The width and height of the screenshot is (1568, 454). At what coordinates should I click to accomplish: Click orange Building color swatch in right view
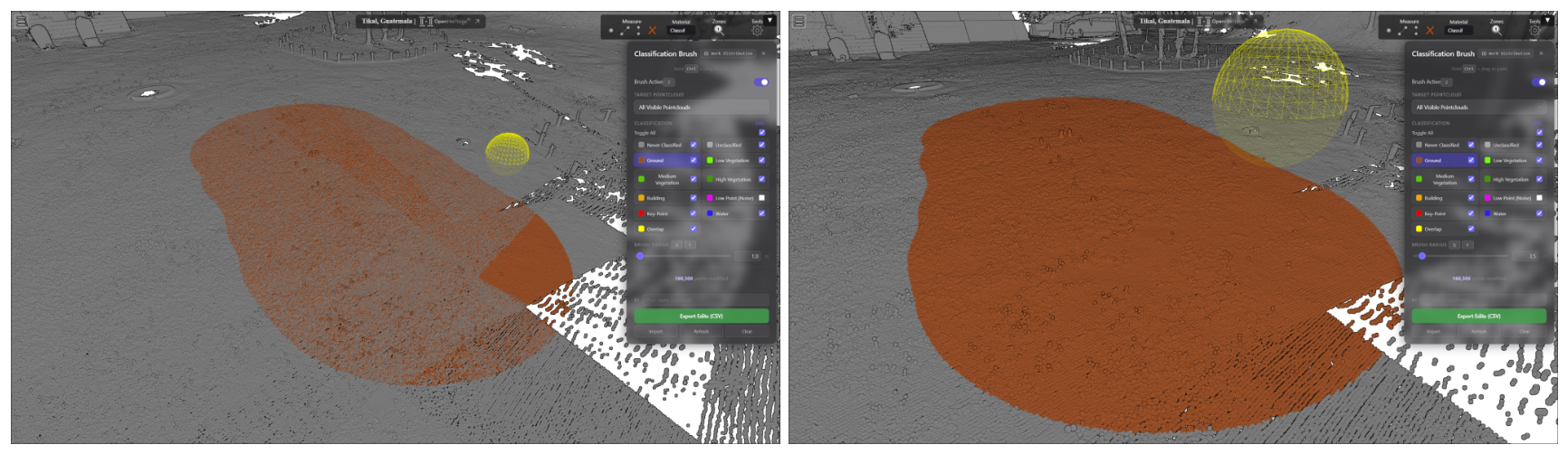(1419, 198)
